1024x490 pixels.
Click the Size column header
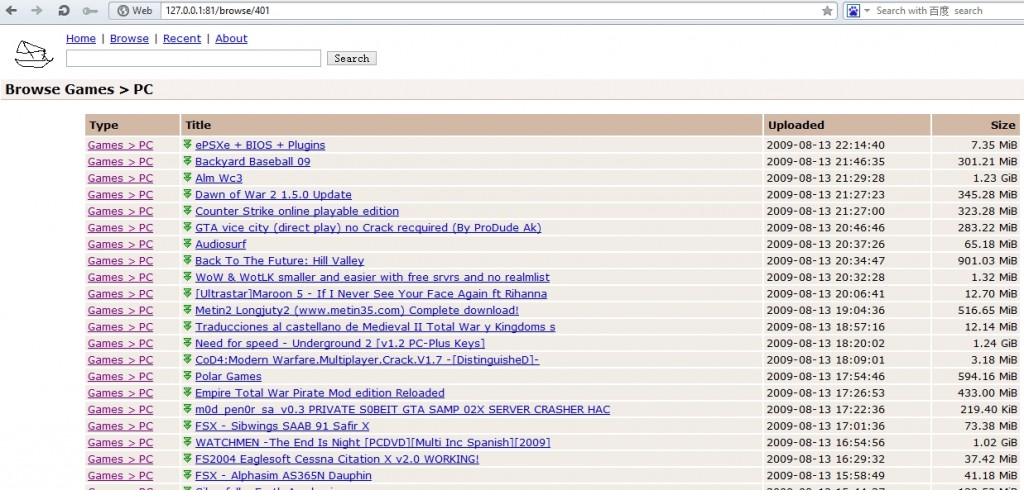tap(976, 125)
